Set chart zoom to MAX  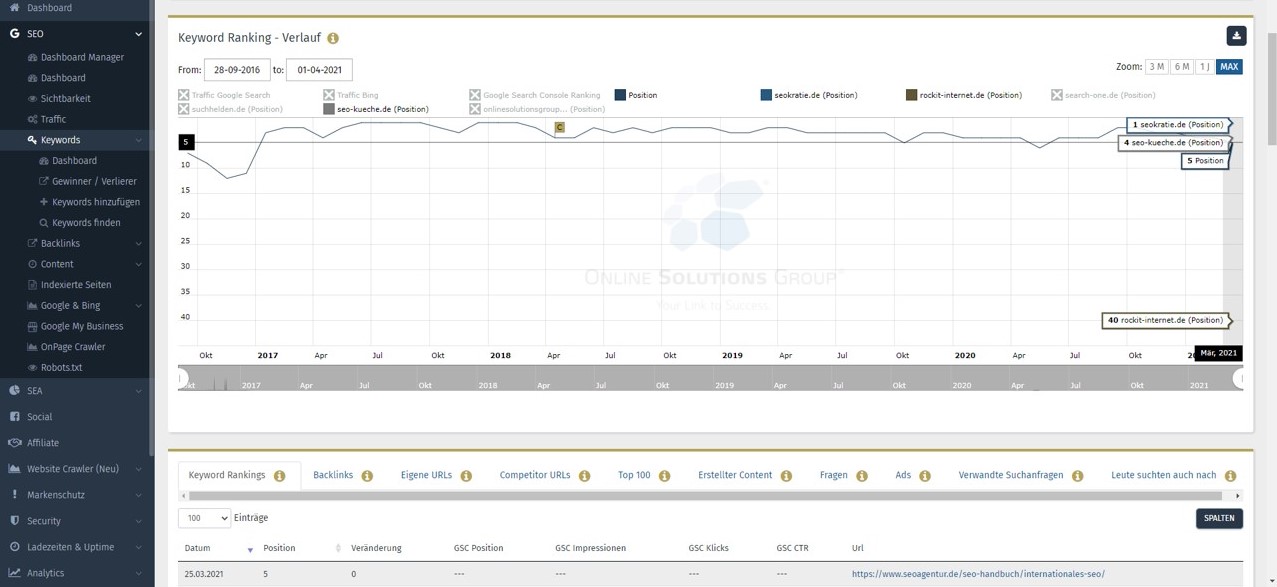1229,67
